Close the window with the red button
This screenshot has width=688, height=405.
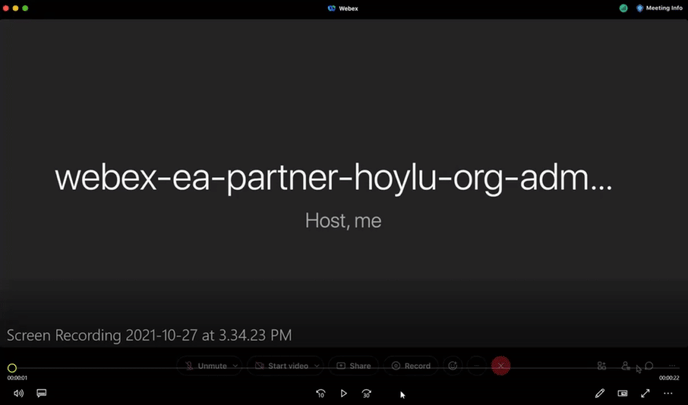pyautogui.click(x=6, y=8)
